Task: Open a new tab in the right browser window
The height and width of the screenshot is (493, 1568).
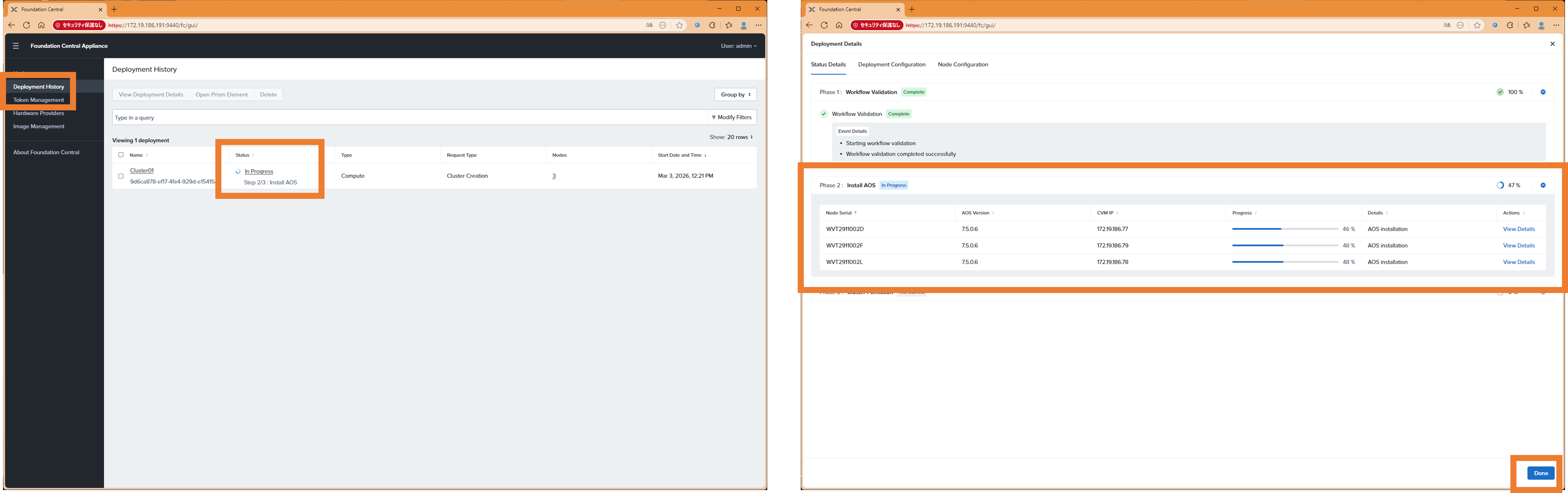Action: 911,9
